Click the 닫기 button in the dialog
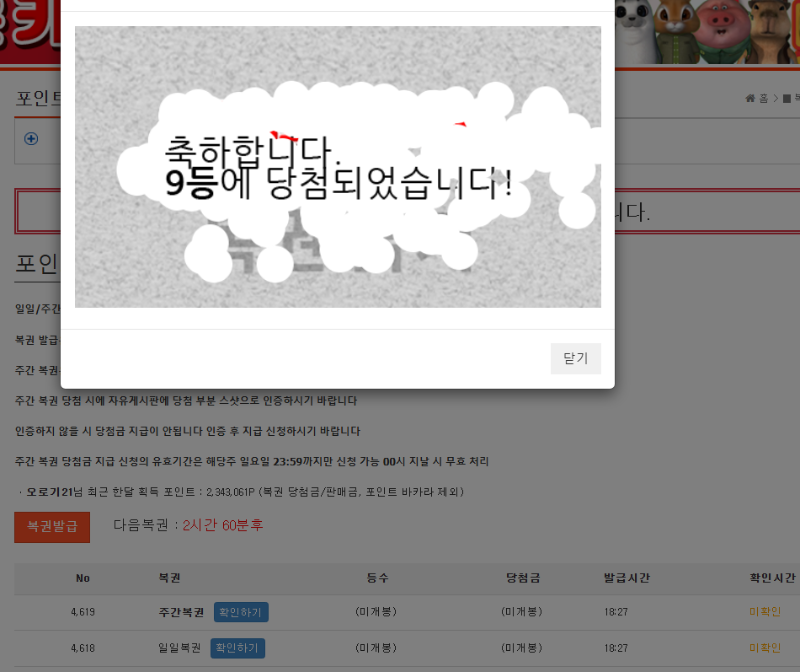 pos(575,358)
